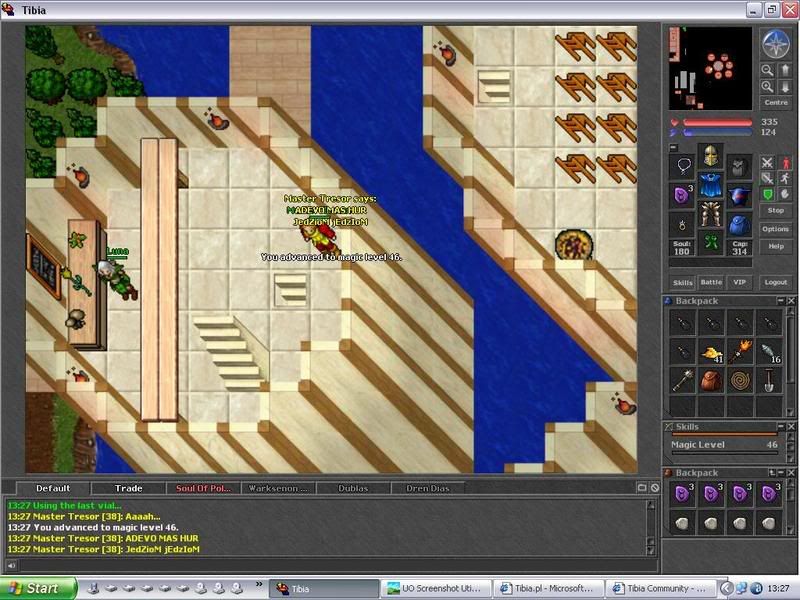Click the minimap compass rose
The image size is (800, 600).
point(776,43)
